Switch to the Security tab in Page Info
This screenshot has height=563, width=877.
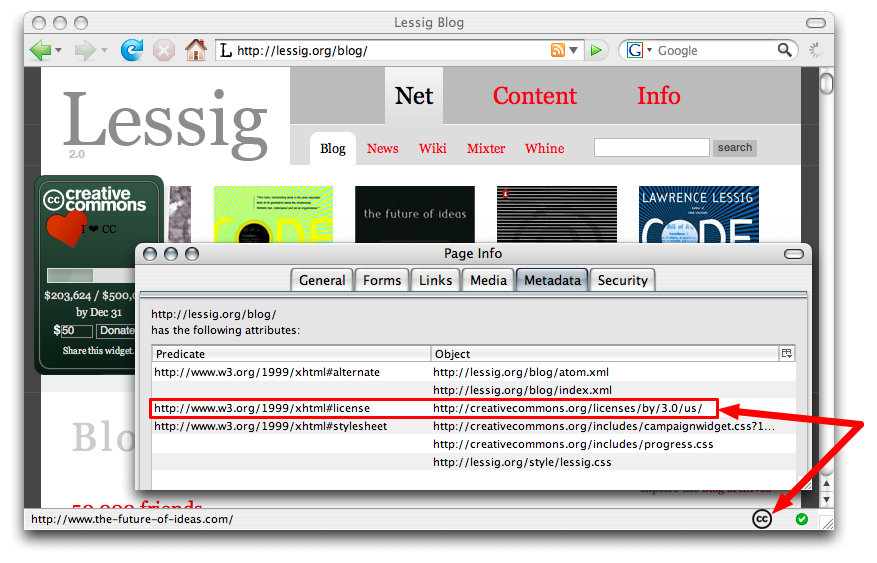pyautogui.click(x=623, y=280)
